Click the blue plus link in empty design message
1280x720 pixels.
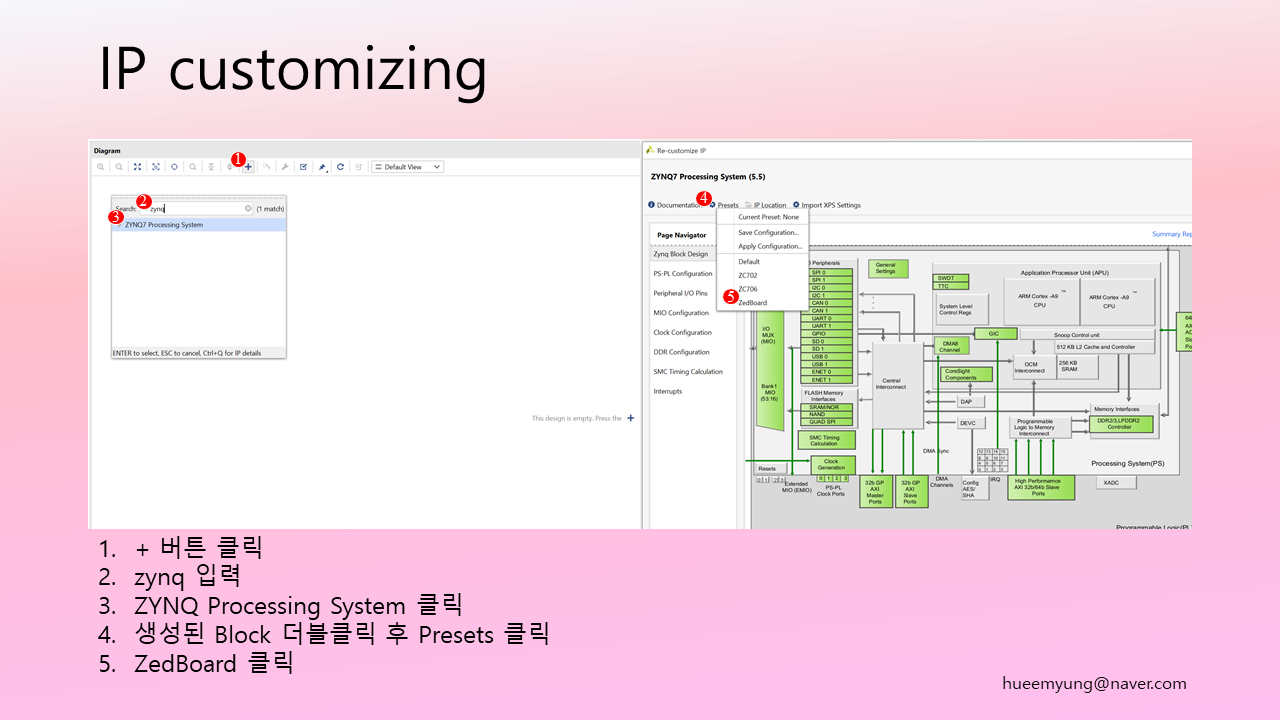(x=630, y=418)
